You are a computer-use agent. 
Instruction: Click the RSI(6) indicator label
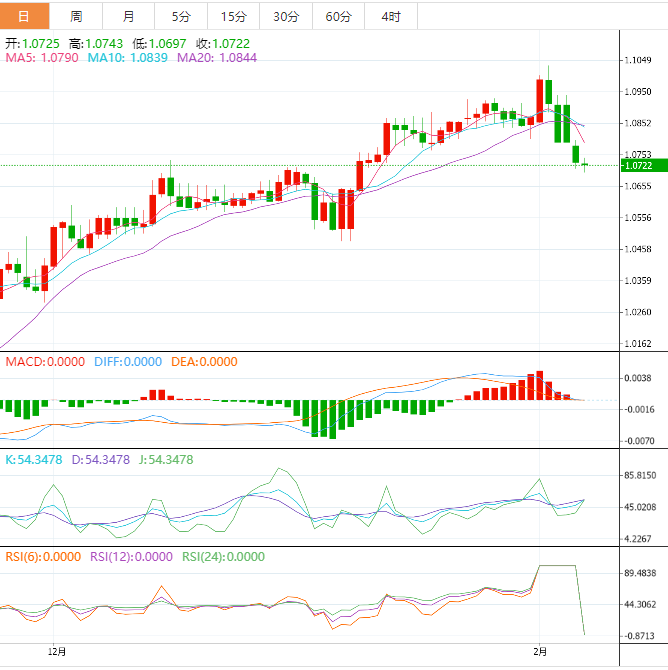click(43, 557)
